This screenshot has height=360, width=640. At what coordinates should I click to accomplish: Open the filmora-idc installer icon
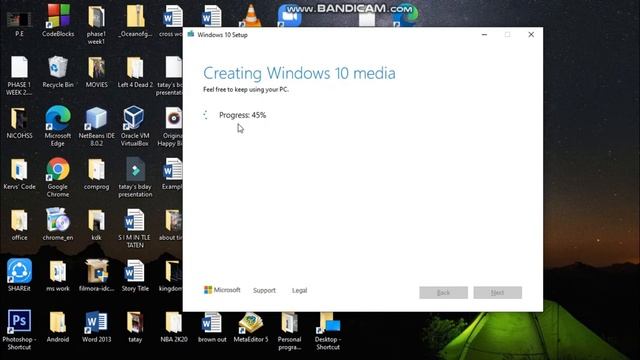(x=96, y=276)
